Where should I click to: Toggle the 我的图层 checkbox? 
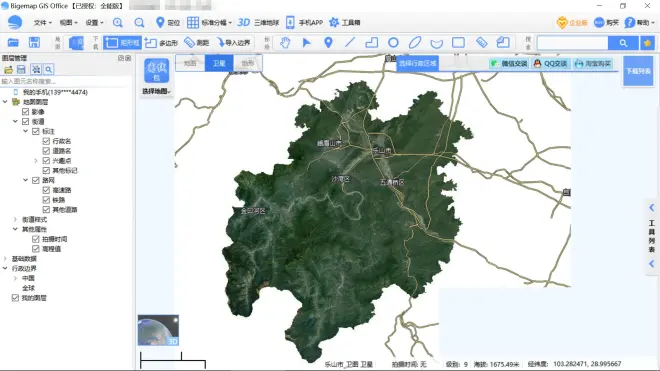coord(15,298)
